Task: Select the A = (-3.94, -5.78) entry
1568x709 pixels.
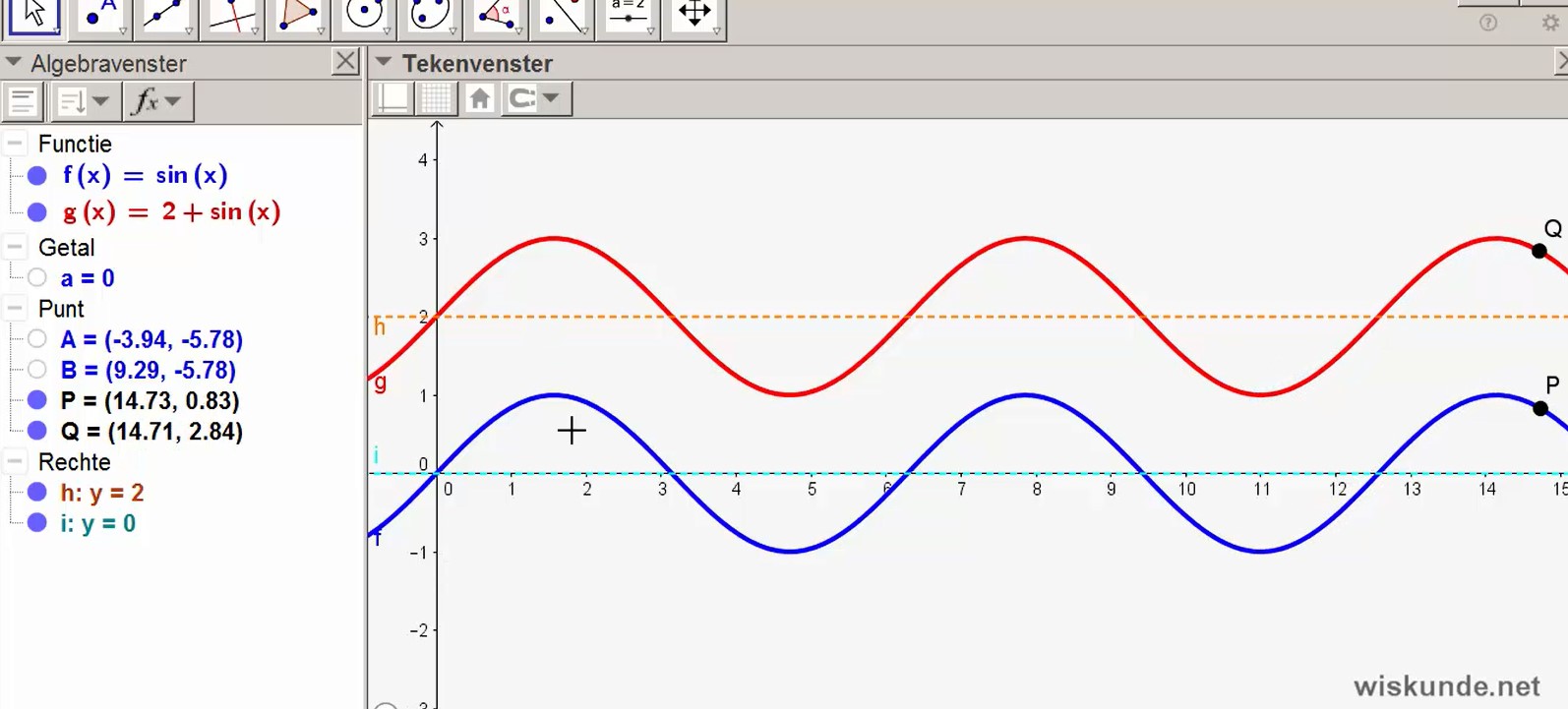Action: pos(151,339)
